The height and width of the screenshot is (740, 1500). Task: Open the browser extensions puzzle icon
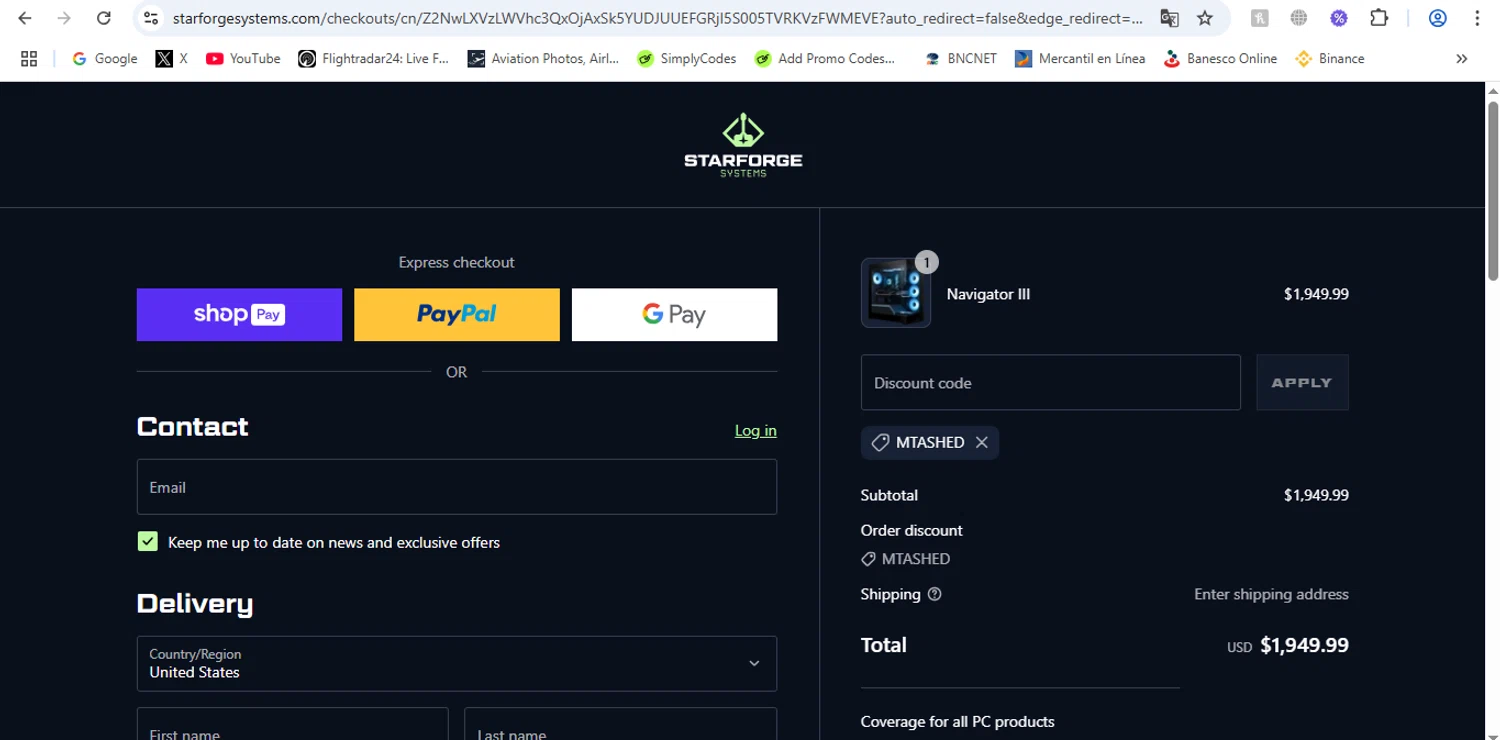[1379, 18]
